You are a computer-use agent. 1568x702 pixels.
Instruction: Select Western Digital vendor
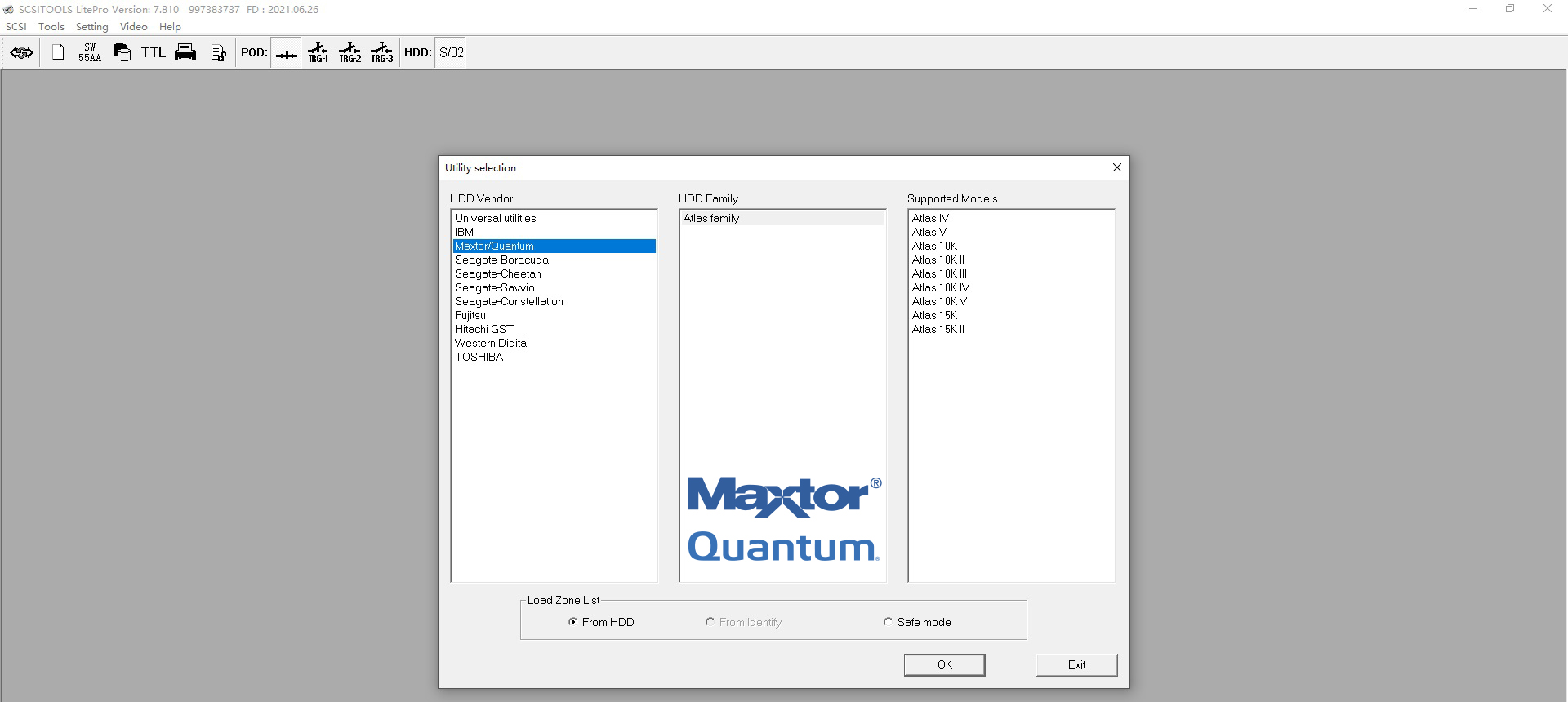554,343
